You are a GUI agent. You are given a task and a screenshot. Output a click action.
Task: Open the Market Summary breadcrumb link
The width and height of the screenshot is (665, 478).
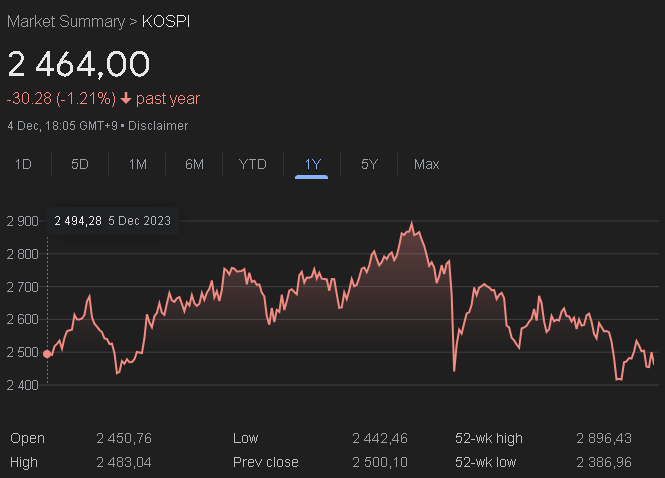coord(66,22)
